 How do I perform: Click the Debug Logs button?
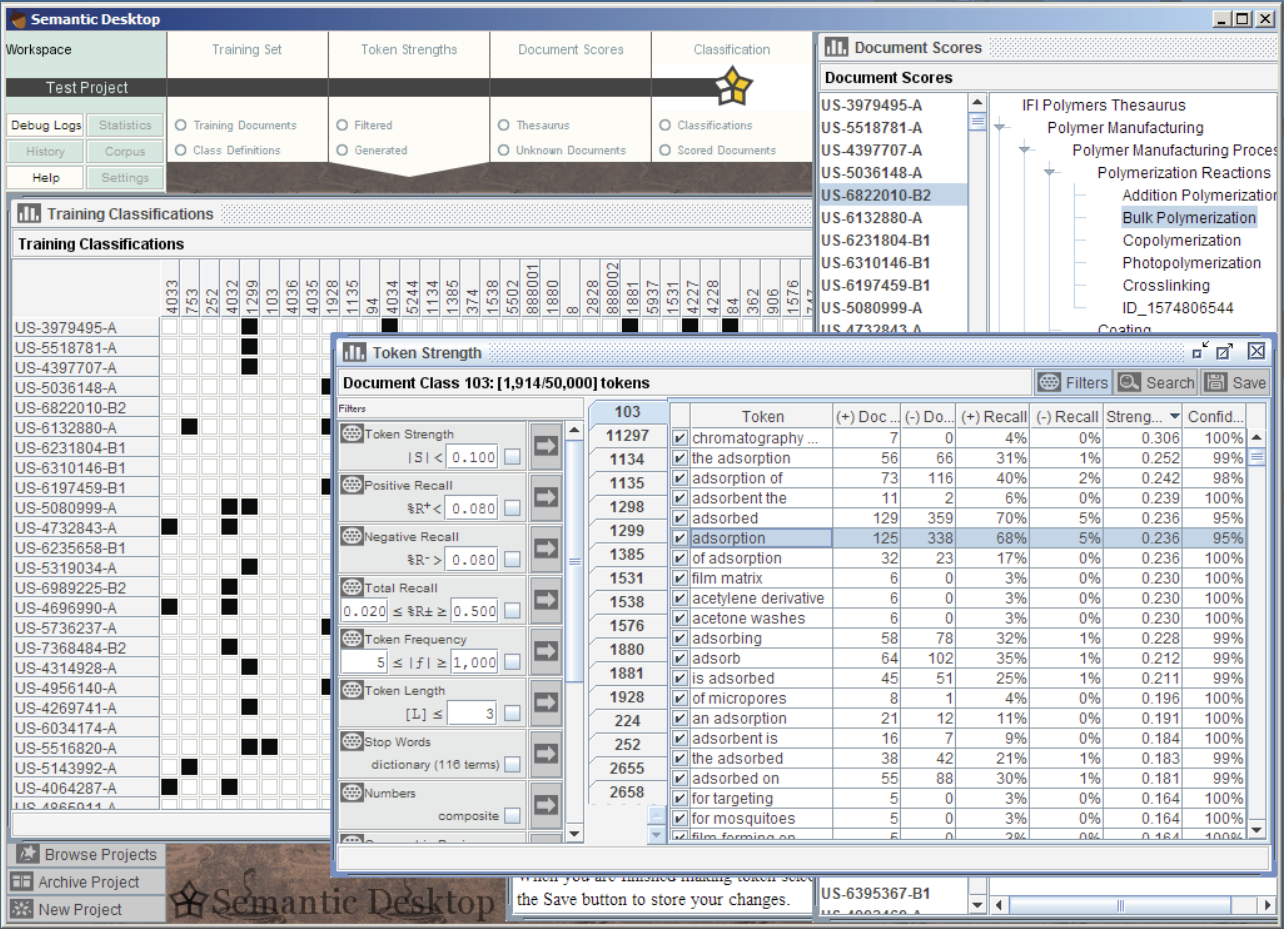46,125
